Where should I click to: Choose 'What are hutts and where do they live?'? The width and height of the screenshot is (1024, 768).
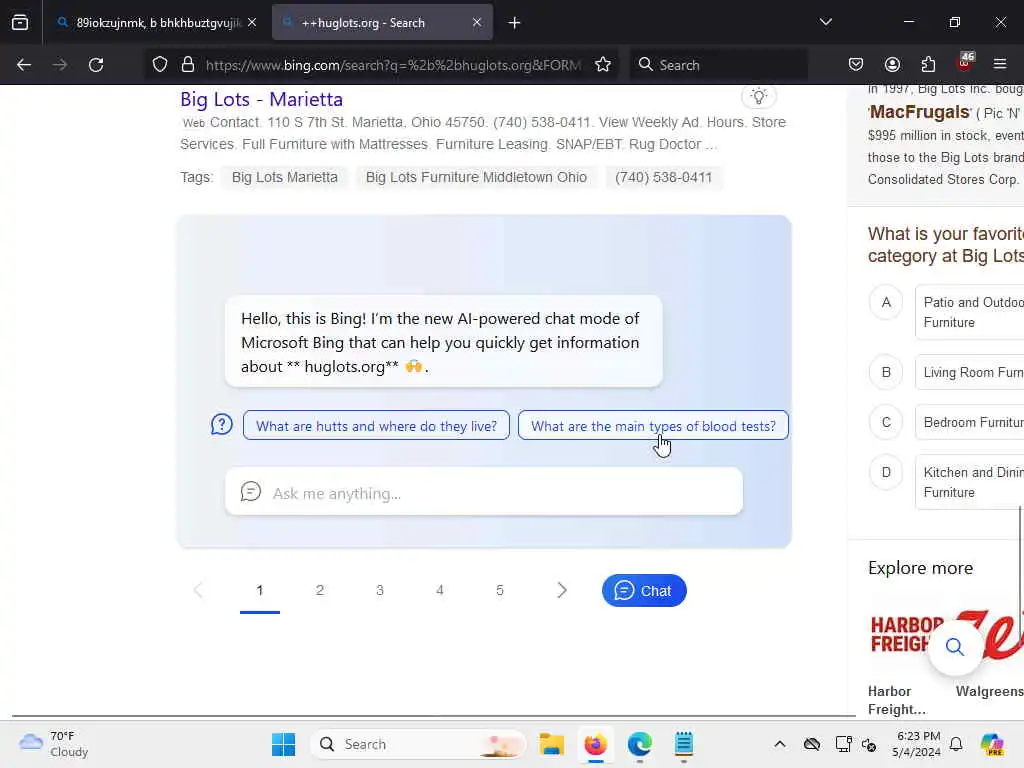[376, 426]
